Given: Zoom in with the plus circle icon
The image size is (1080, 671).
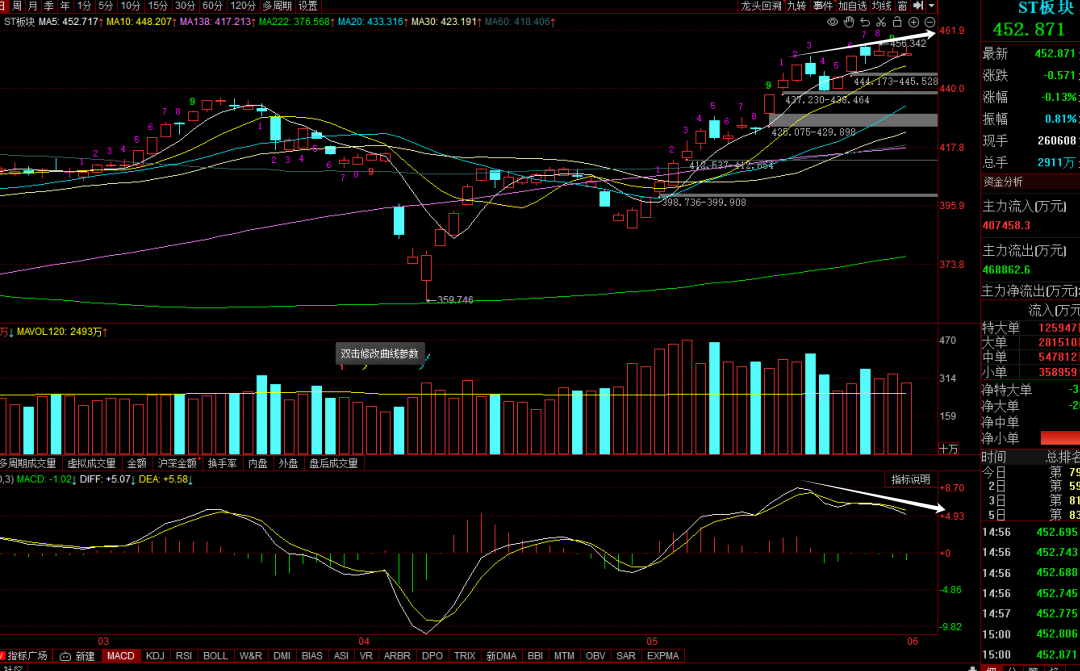Looking at the screenshot, I should click(913, 22).
